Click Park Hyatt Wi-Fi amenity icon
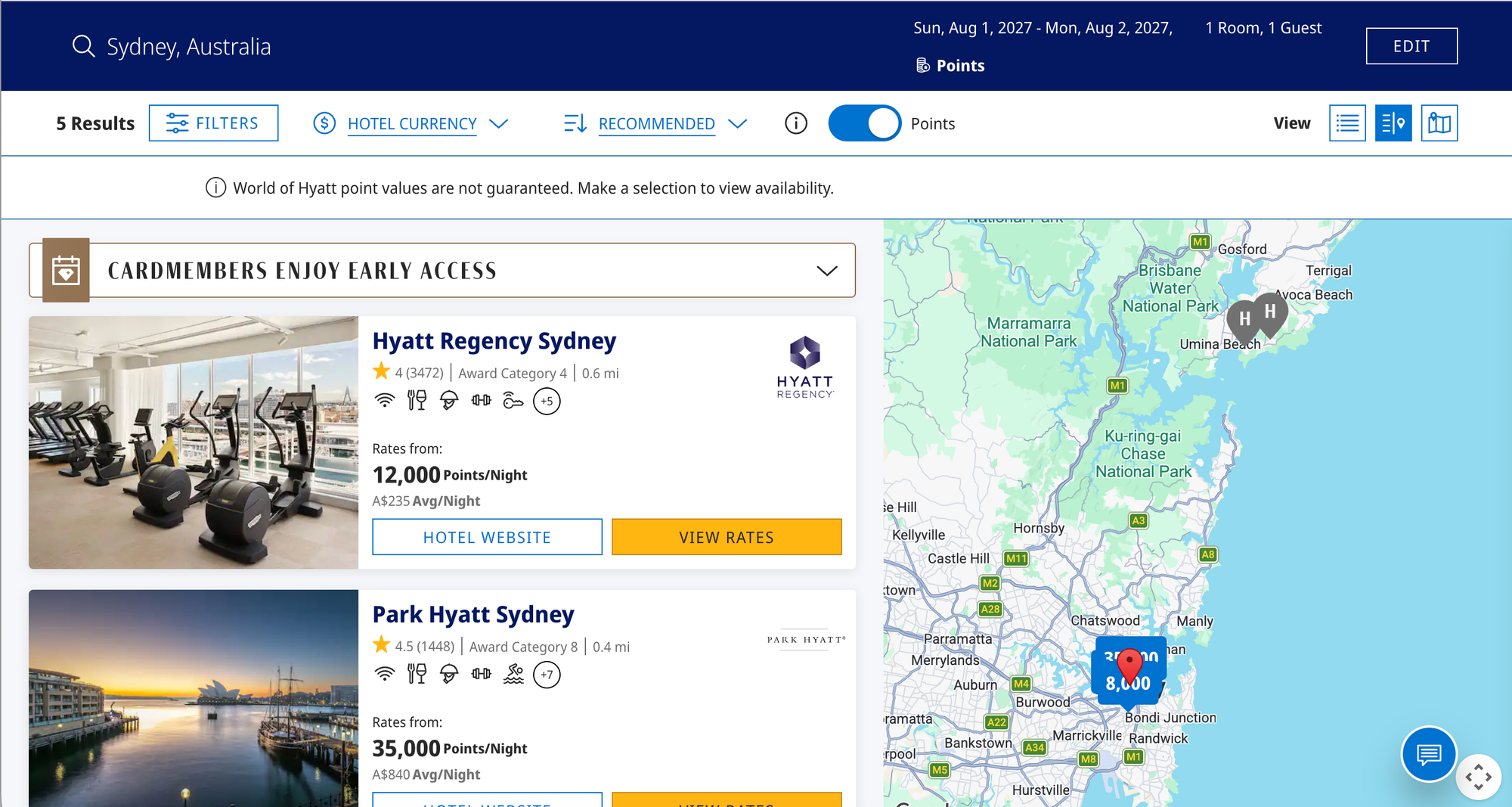 [x=385, y=674]
